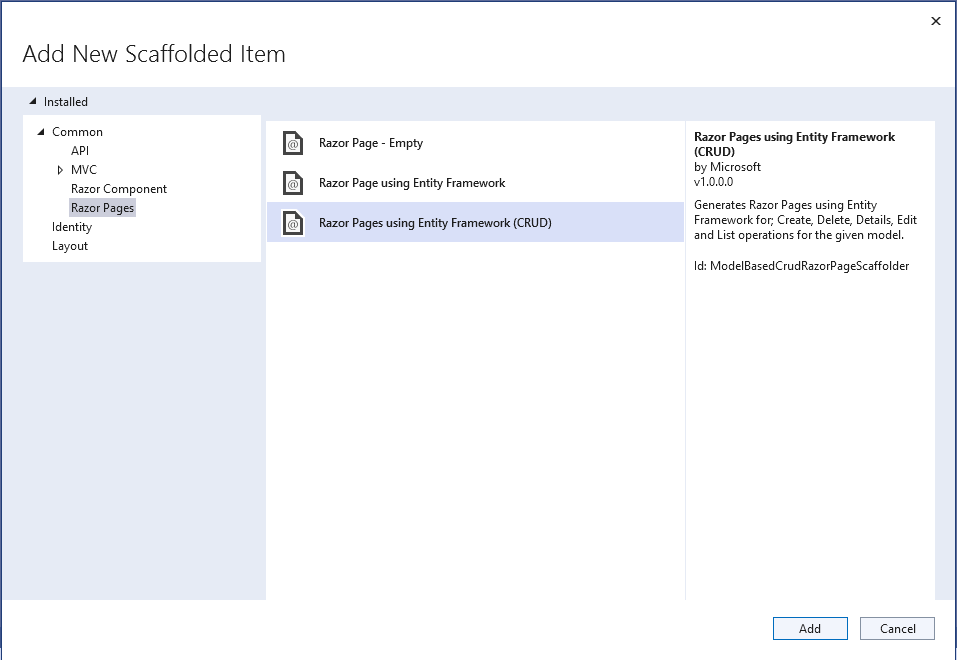957x660 pixels.
Task: Expand the MVC tree node
Action: click(61, 169)
